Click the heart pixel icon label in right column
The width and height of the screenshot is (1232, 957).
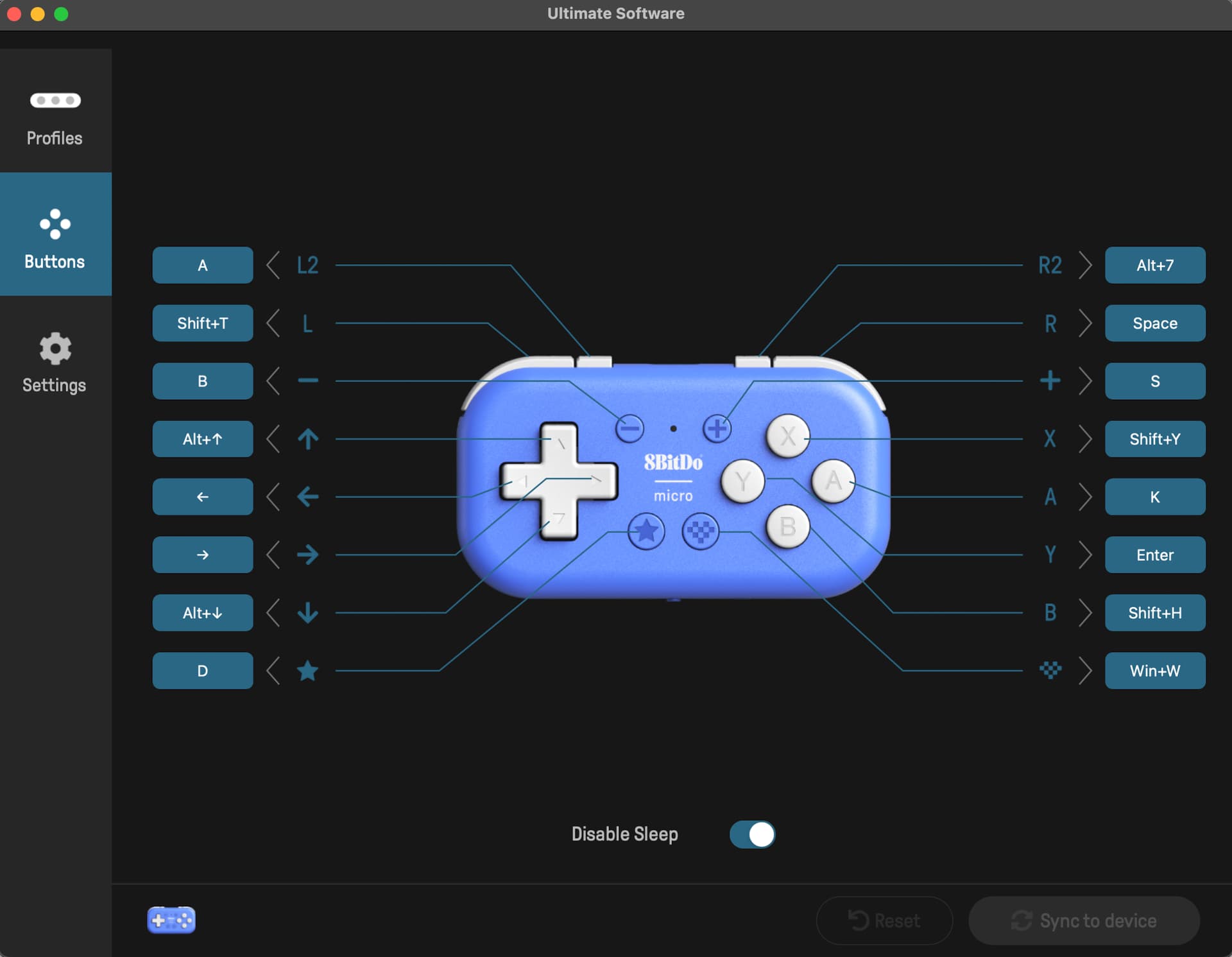pos(1050,671)
